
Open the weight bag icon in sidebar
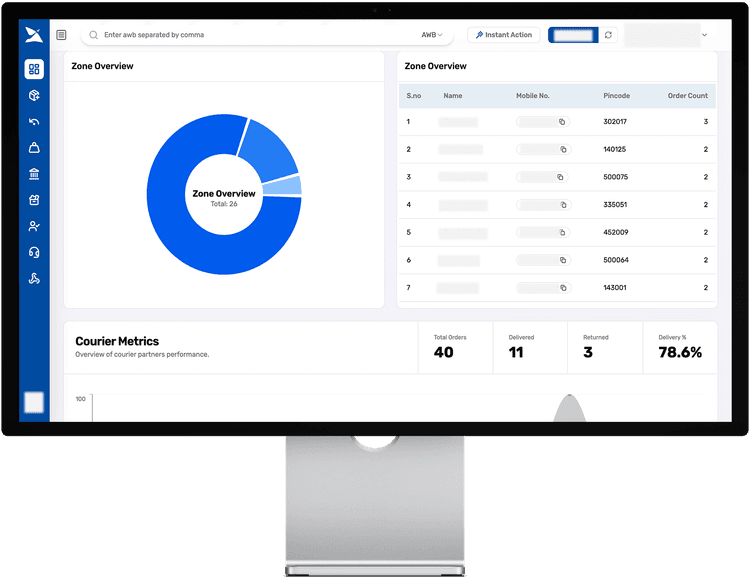(x=34, y=147)
